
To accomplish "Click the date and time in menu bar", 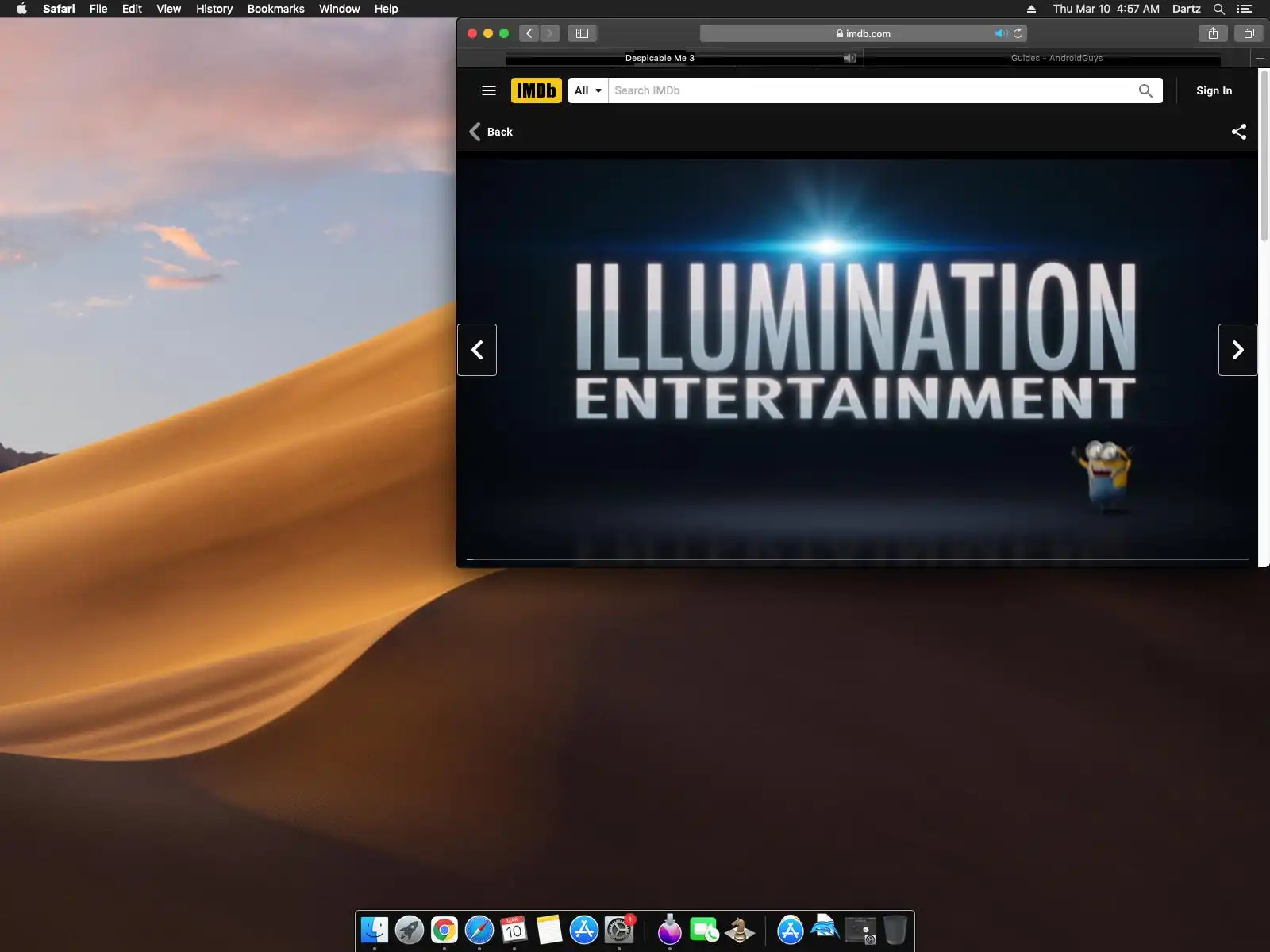I will pyautogui.click(x=1106, y=9).
